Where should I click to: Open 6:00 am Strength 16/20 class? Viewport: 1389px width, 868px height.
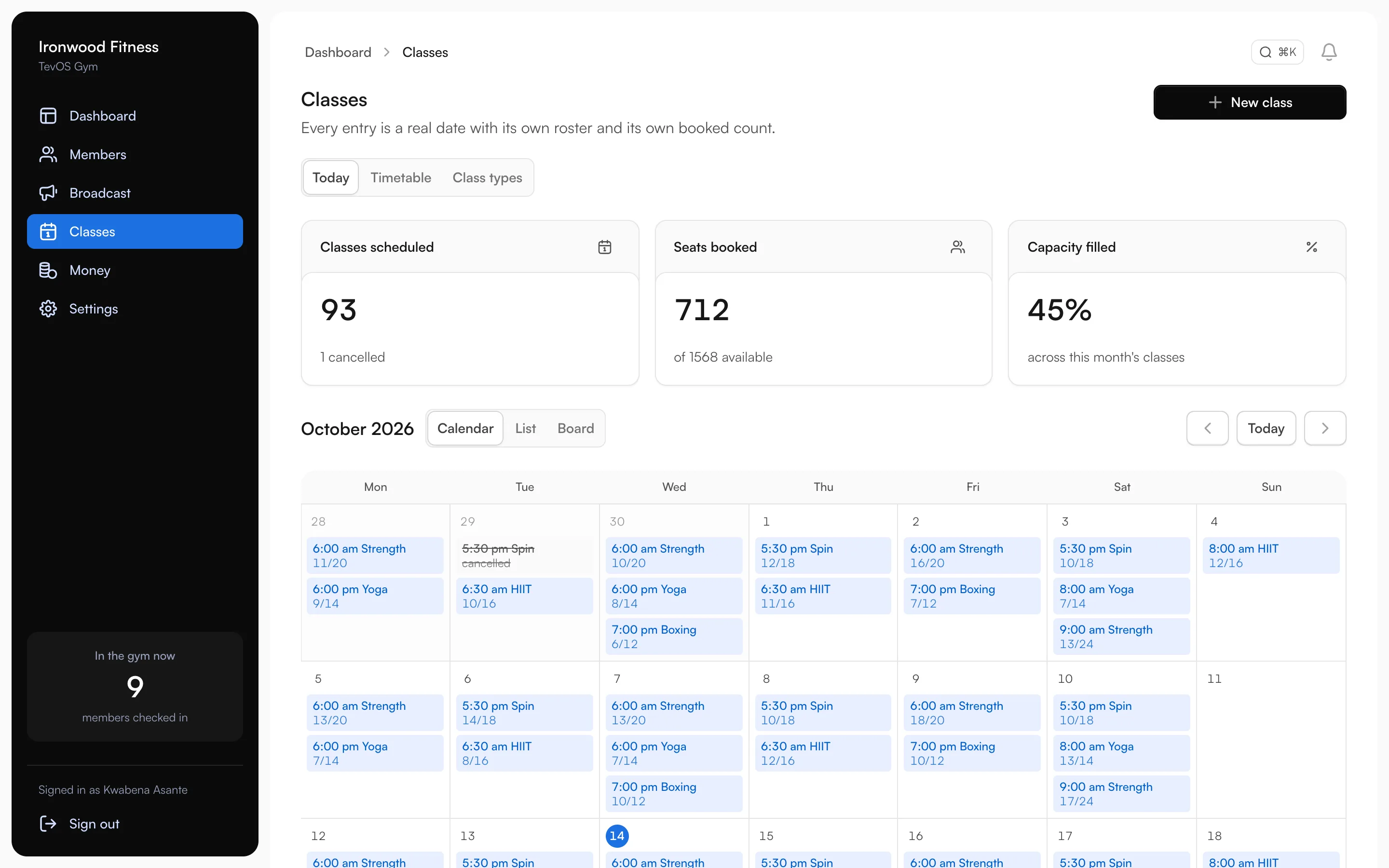(972, 555)
